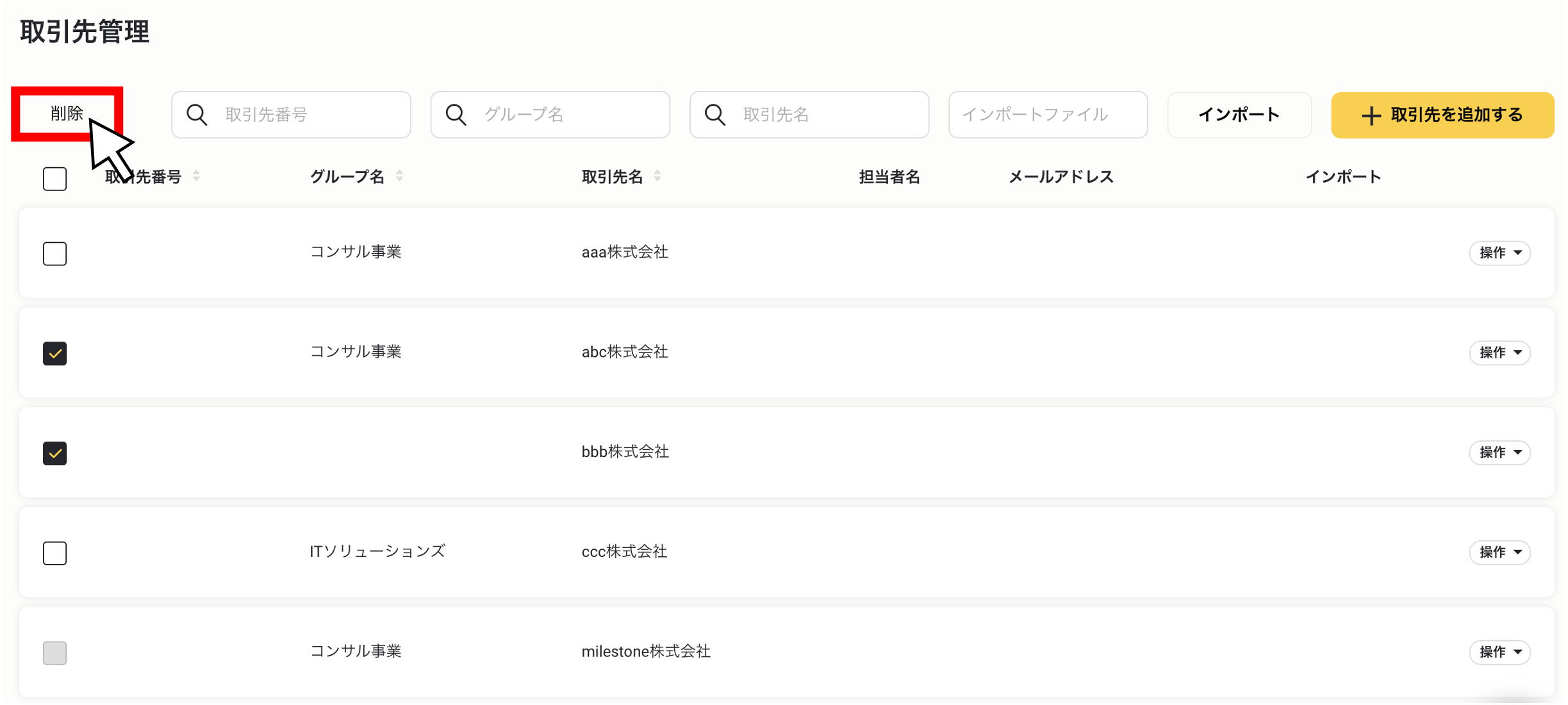Viewport: 1568px width, 705px height.
Task: Click the 担当者名 column header
Action: coord(889,177)
